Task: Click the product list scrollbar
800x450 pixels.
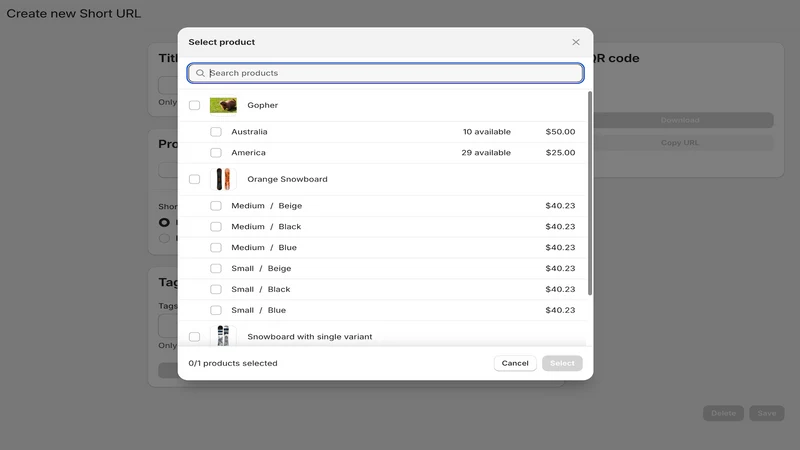Action: coord(590,193)
